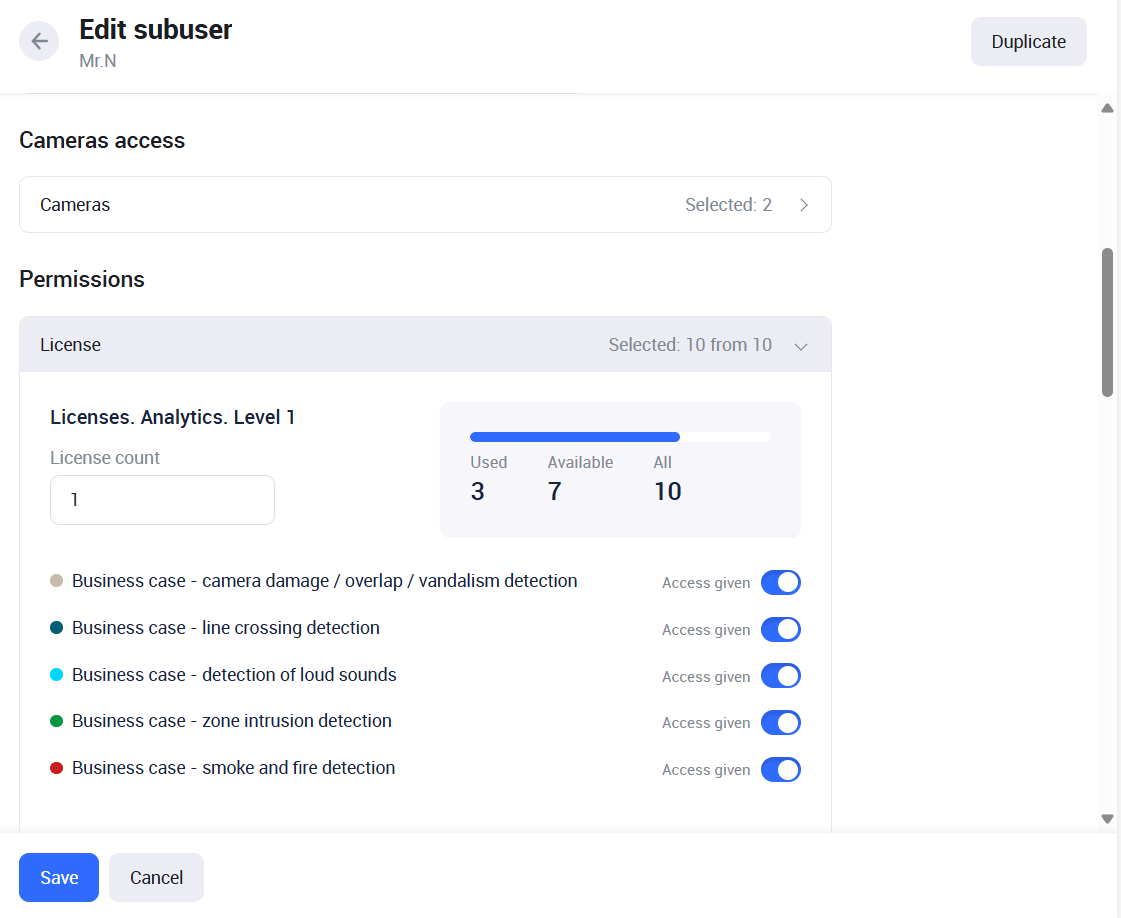The width and height of the screenshot is (1121, 918).
Task: Click the cyan loud sounds color dot
Action: (57, 675)
